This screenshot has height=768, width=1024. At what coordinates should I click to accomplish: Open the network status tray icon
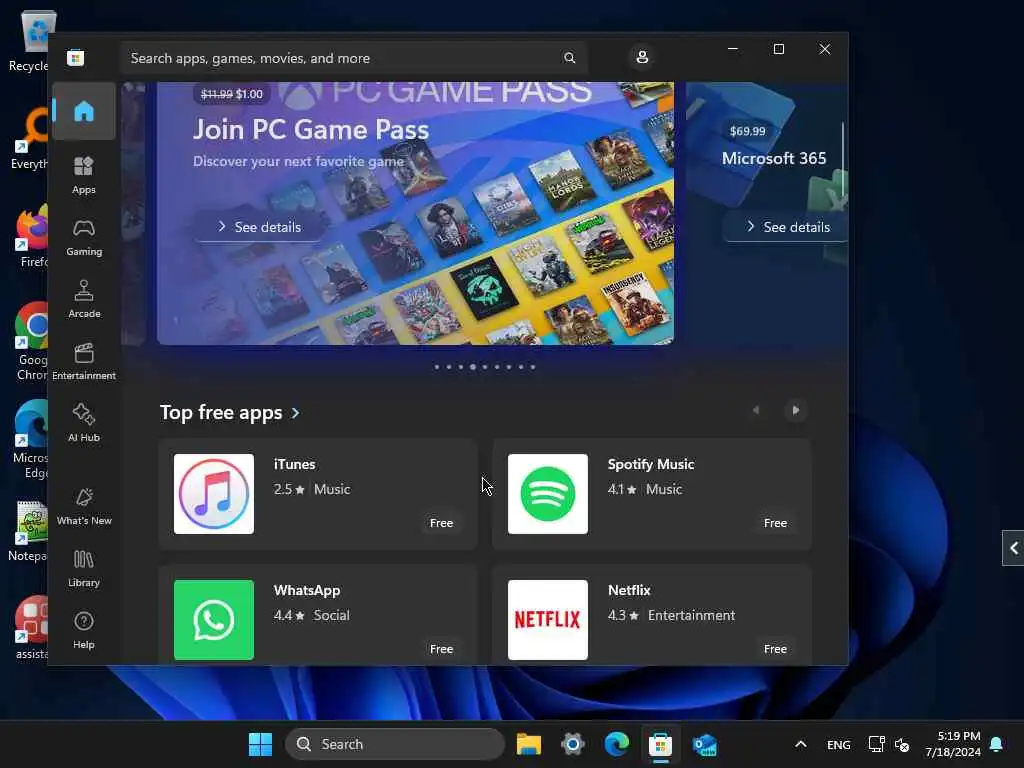tap(876, 744)
